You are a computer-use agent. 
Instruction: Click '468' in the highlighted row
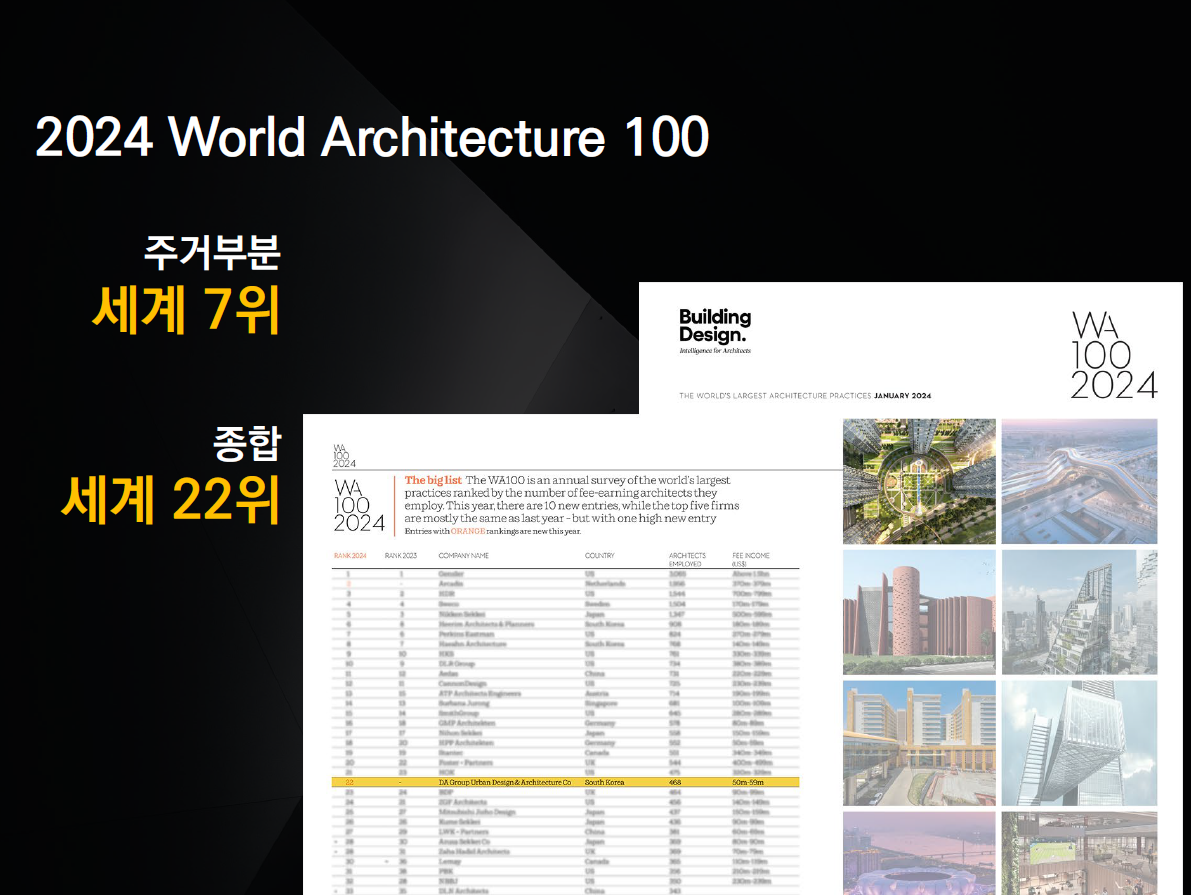point(675,782)
